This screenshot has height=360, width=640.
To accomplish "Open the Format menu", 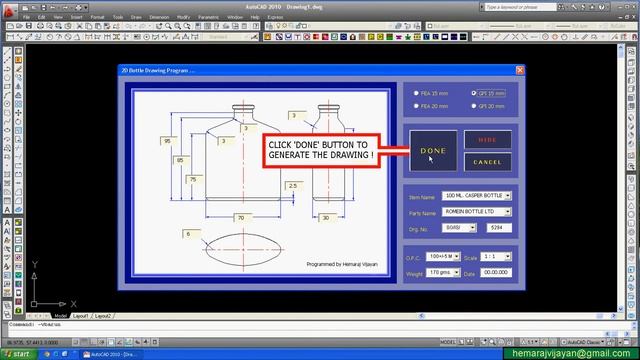I will 97,17.
